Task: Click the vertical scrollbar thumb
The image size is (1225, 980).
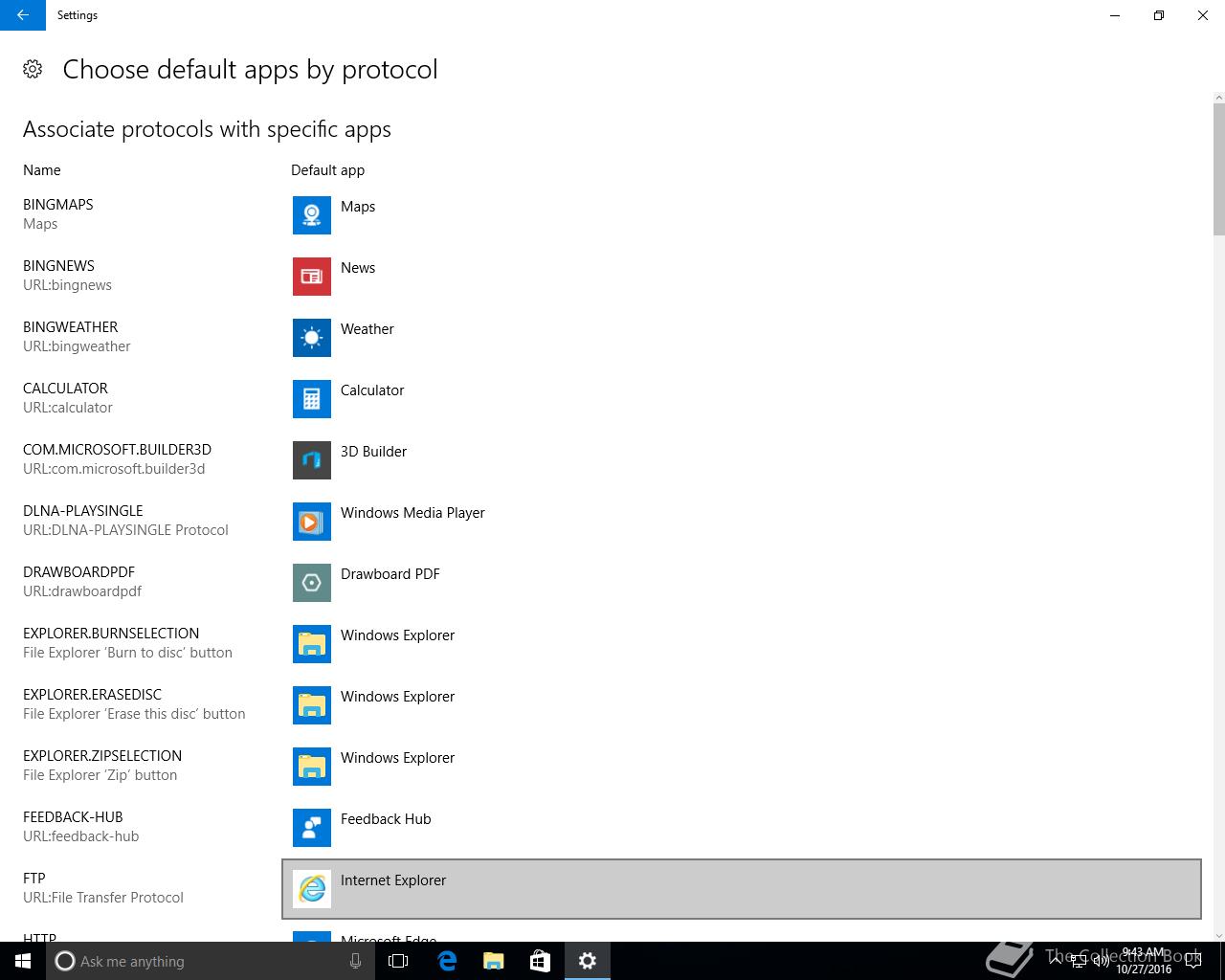Action: [x=1218, y=168]
